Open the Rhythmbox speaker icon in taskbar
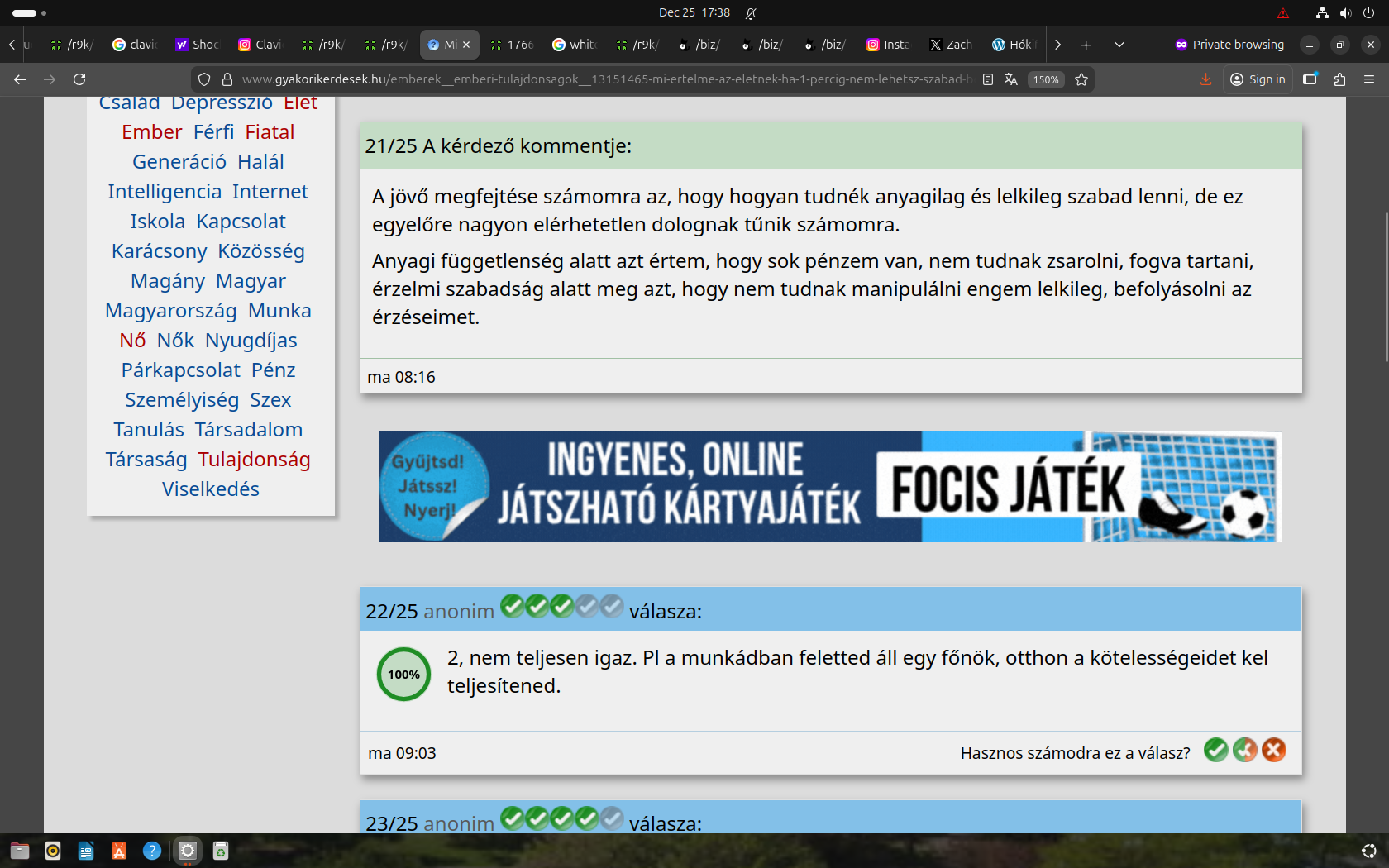Viewport: 1389px width, 868px height. [x=53, y=851]
